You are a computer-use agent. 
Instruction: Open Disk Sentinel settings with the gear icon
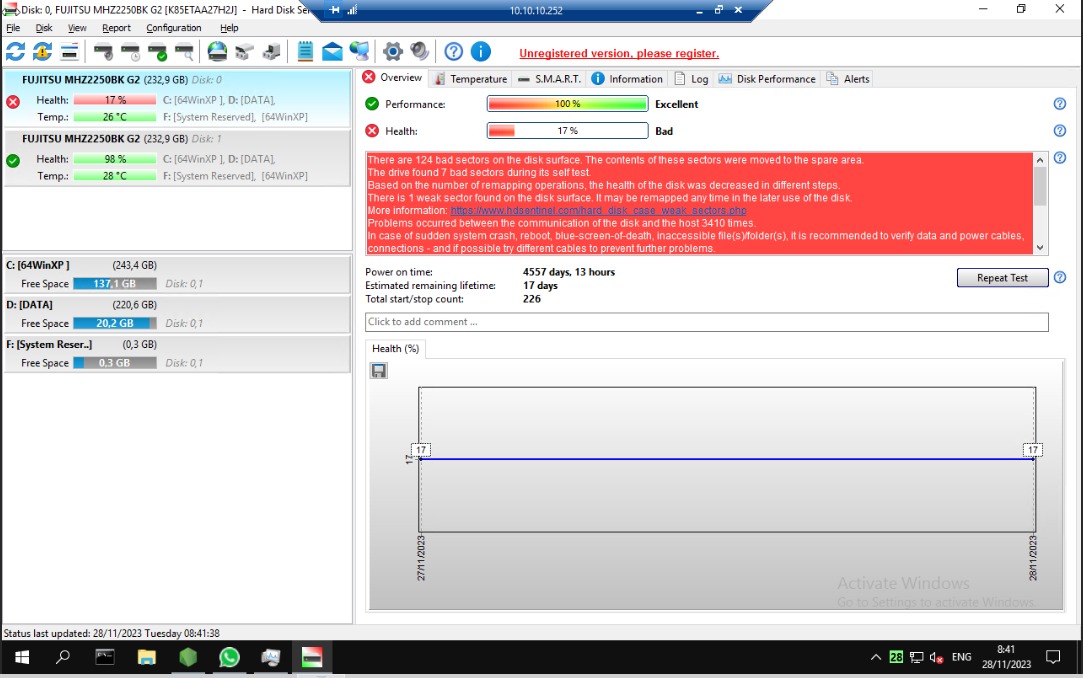[x=393, y=51]
